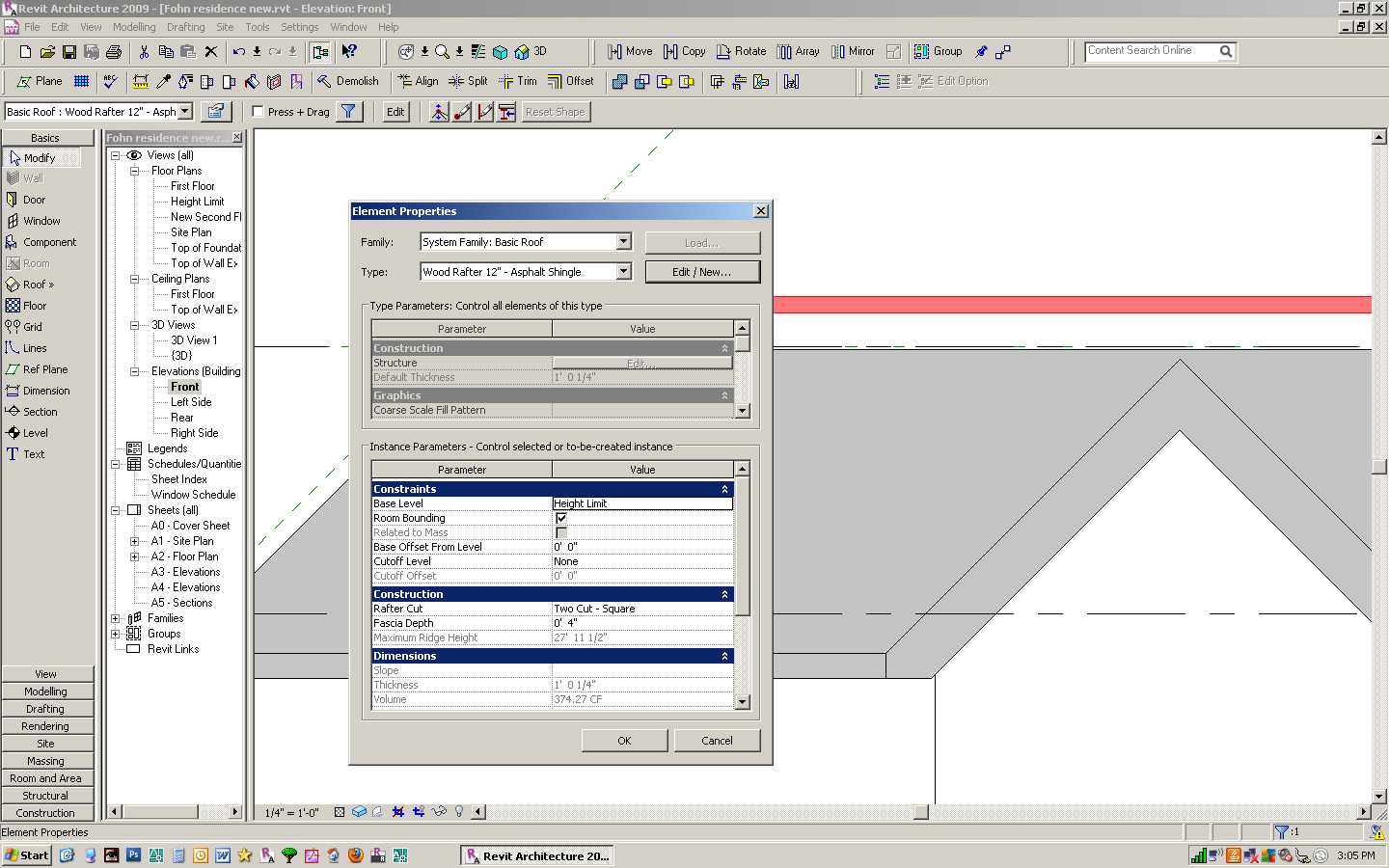Enable the Press + Drag checkbox
The width and height of the screenshot is (1389, 868).
coord(258,112)
